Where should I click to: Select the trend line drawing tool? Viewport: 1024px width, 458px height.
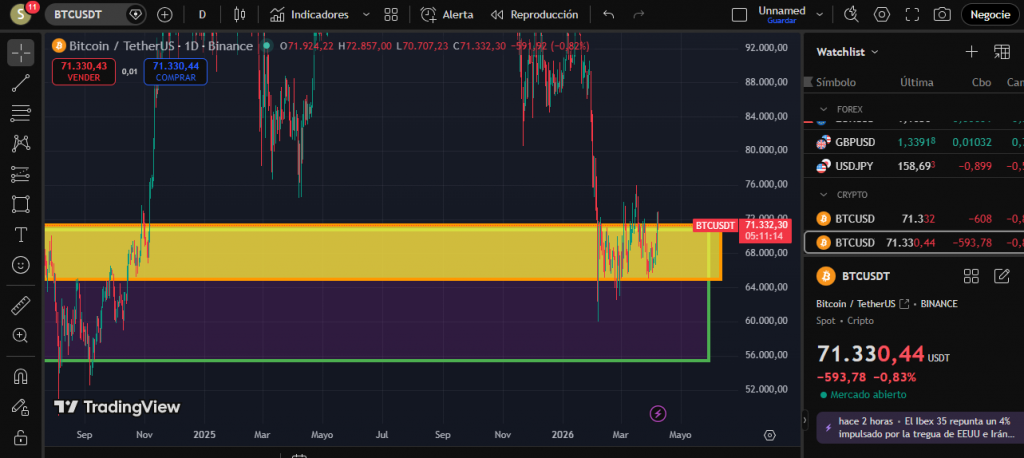coord(21,82)
